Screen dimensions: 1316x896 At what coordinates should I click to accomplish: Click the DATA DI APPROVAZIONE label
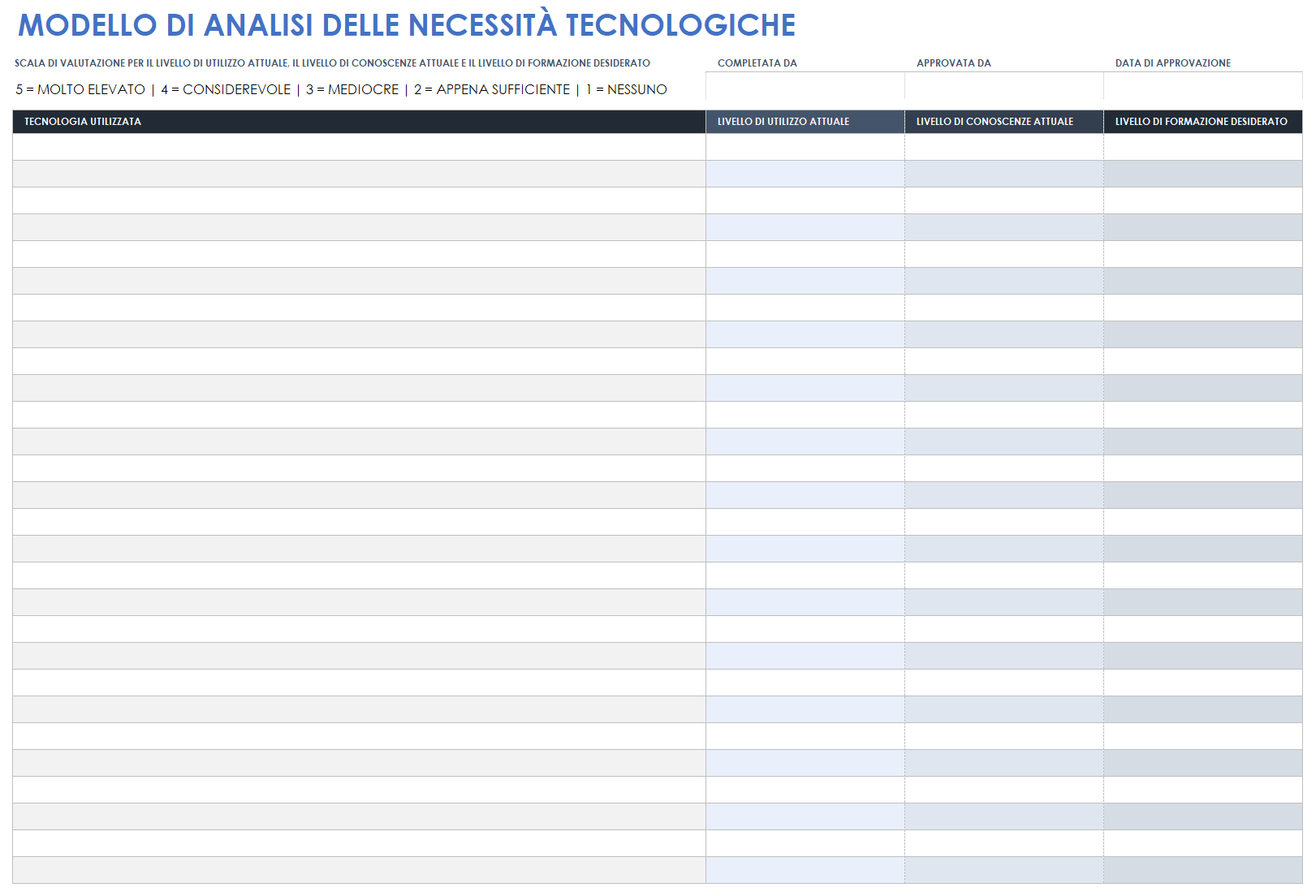click(1173, 63)
